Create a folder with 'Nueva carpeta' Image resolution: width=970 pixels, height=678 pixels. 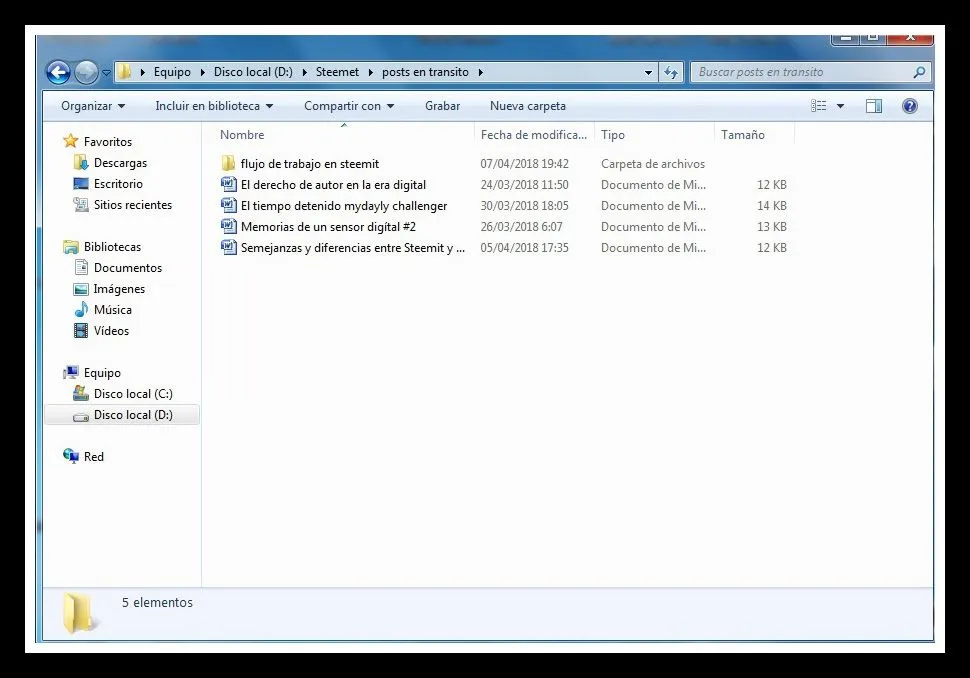pos(527,106)
